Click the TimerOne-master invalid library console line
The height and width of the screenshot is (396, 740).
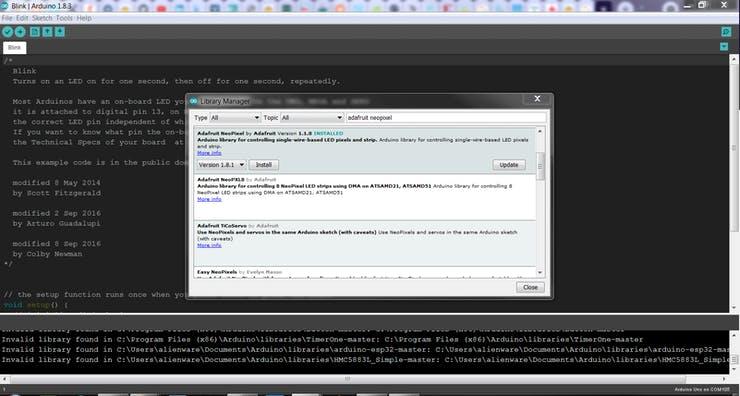pos(322,339)
